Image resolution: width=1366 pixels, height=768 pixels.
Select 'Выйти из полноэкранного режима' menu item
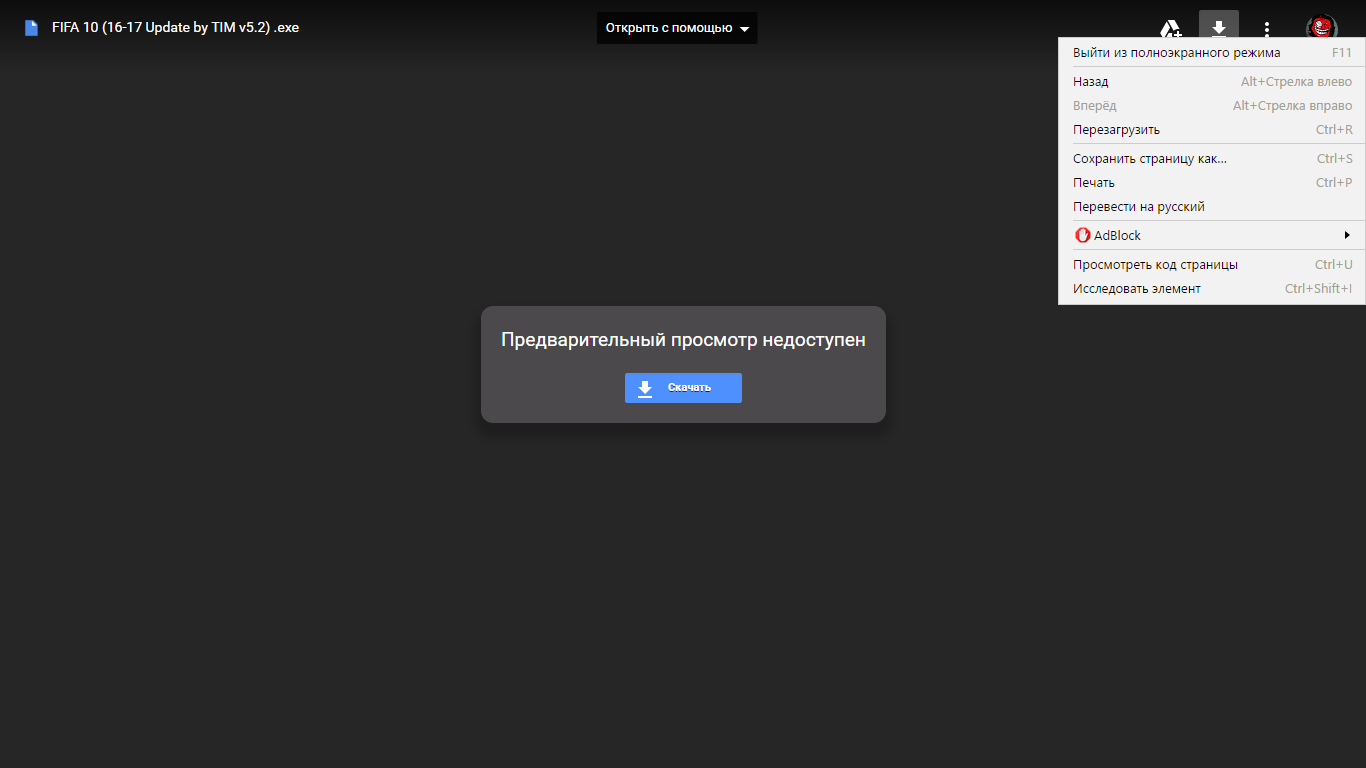pyautogui.click(x=1212, y=53)
